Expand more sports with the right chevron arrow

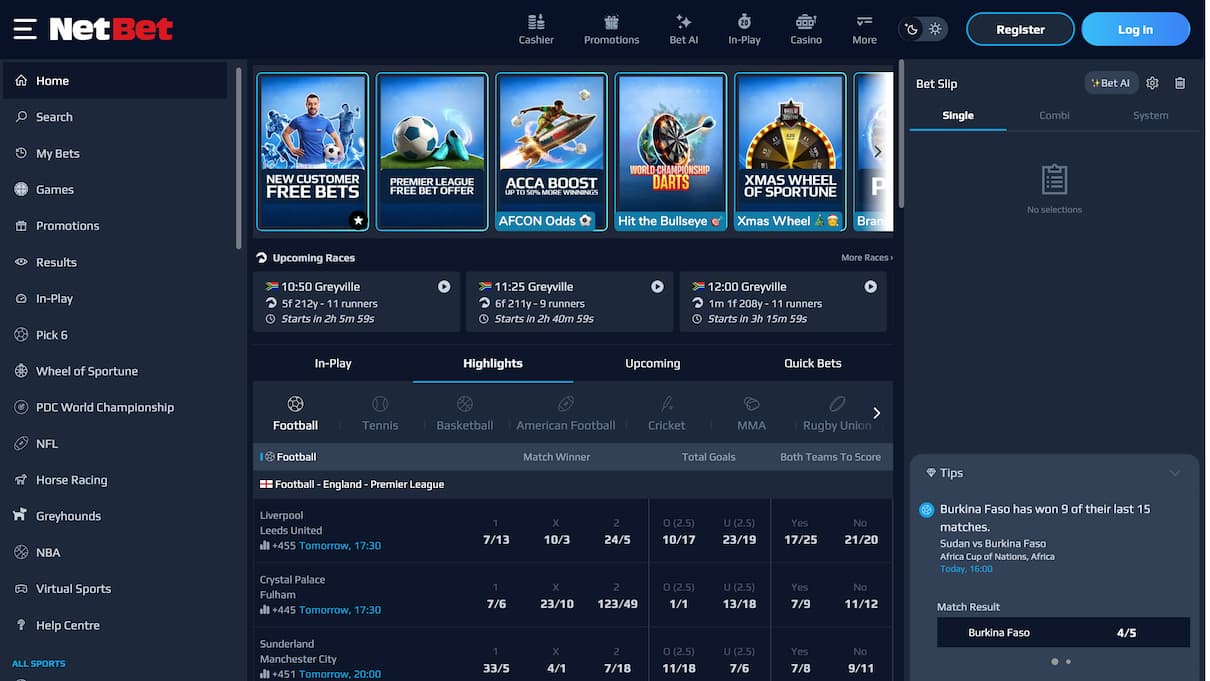click(876, 412)
